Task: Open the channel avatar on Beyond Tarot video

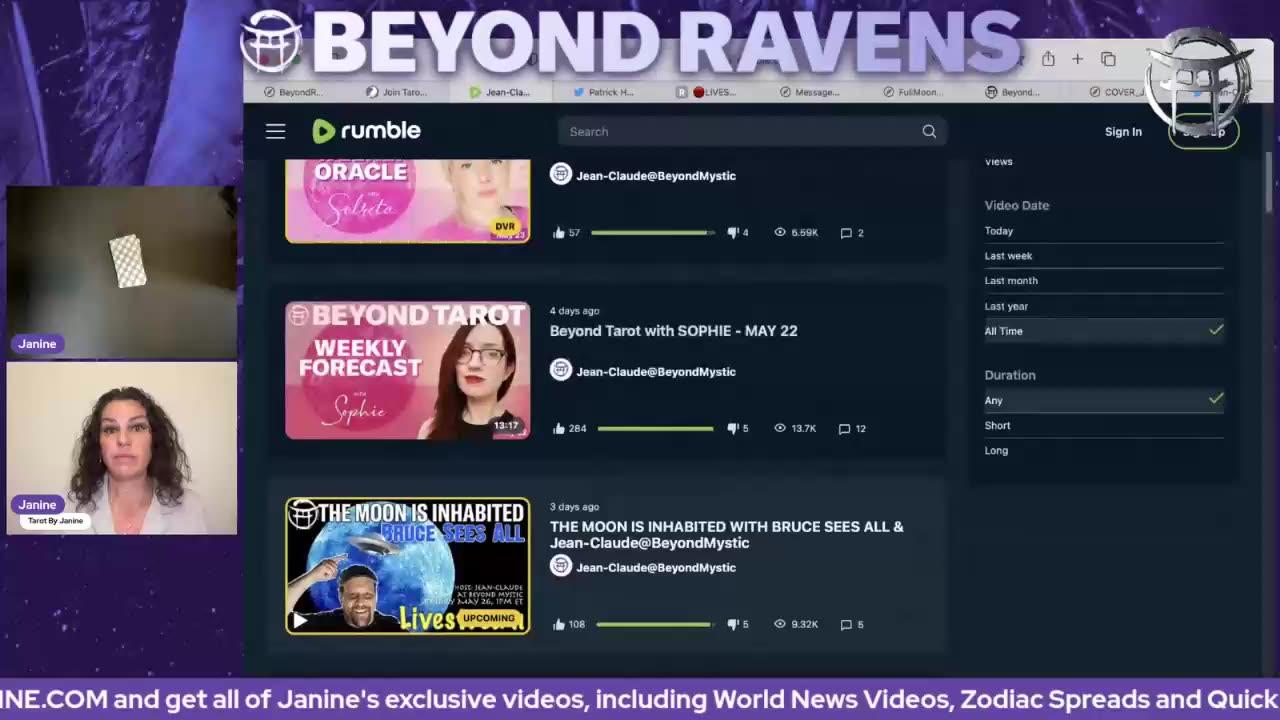Action: point(561,370)
